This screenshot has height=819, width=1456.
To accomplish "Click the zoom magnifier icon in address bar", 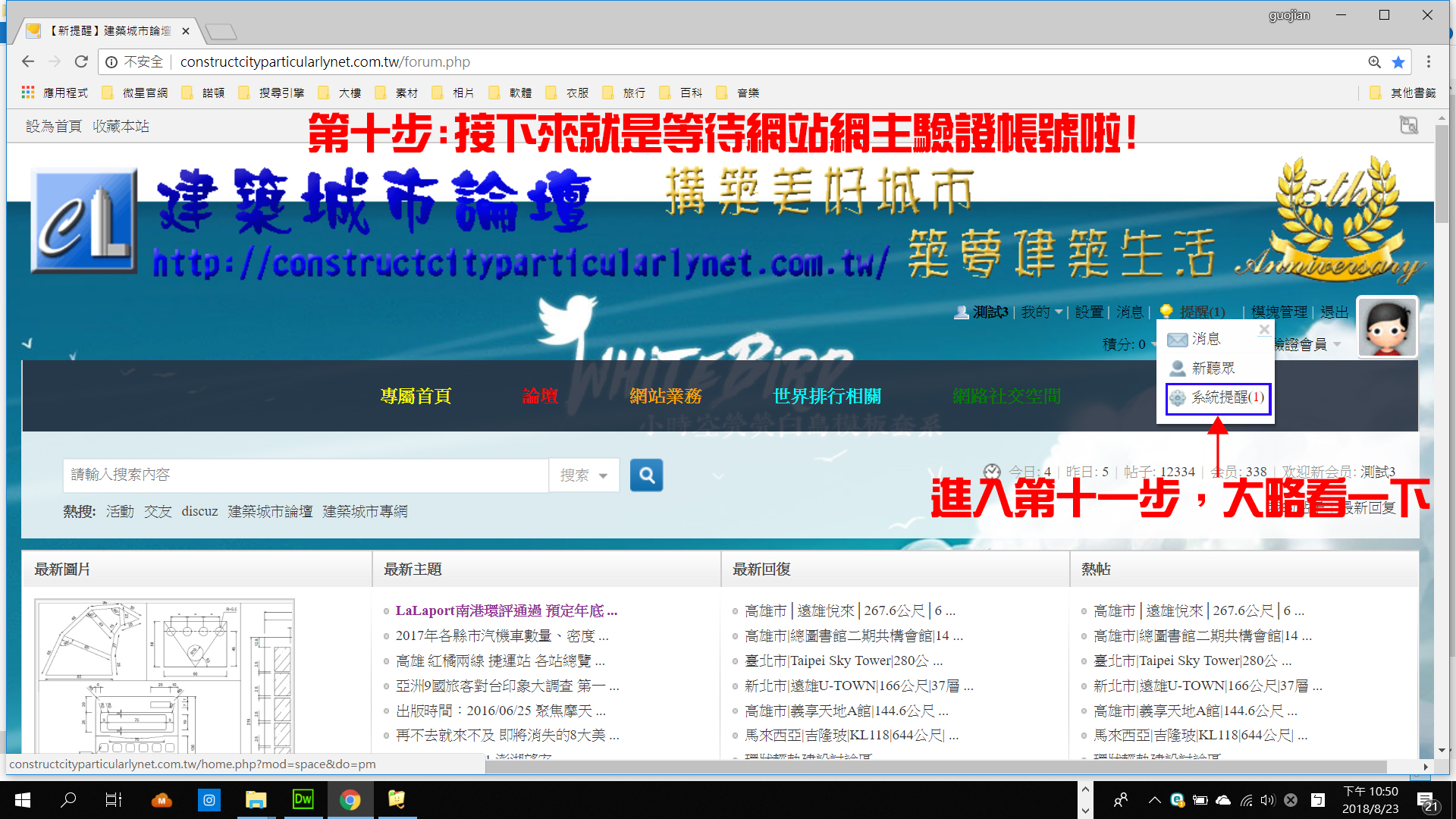I will [1374, 62].
